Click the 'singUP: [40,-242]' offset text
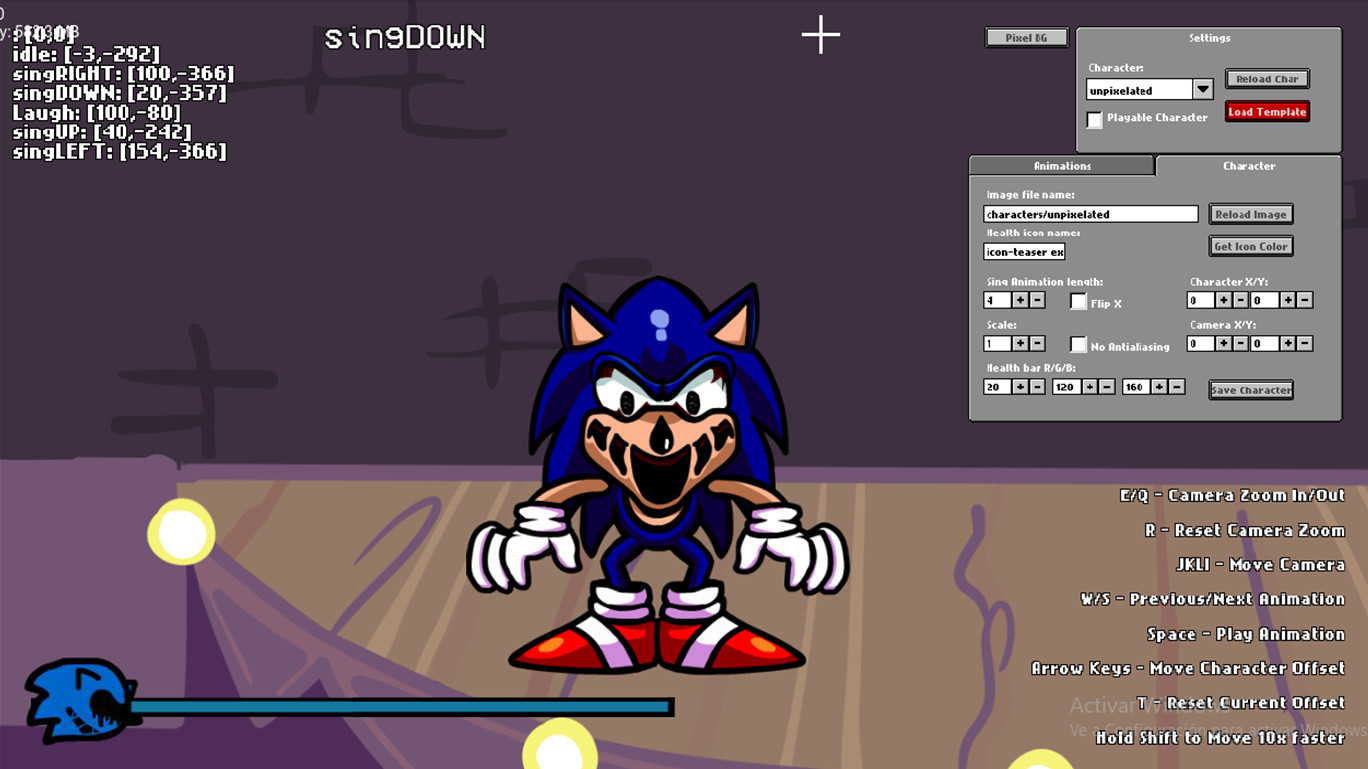The image size is (1368, 769). (101, 132)
